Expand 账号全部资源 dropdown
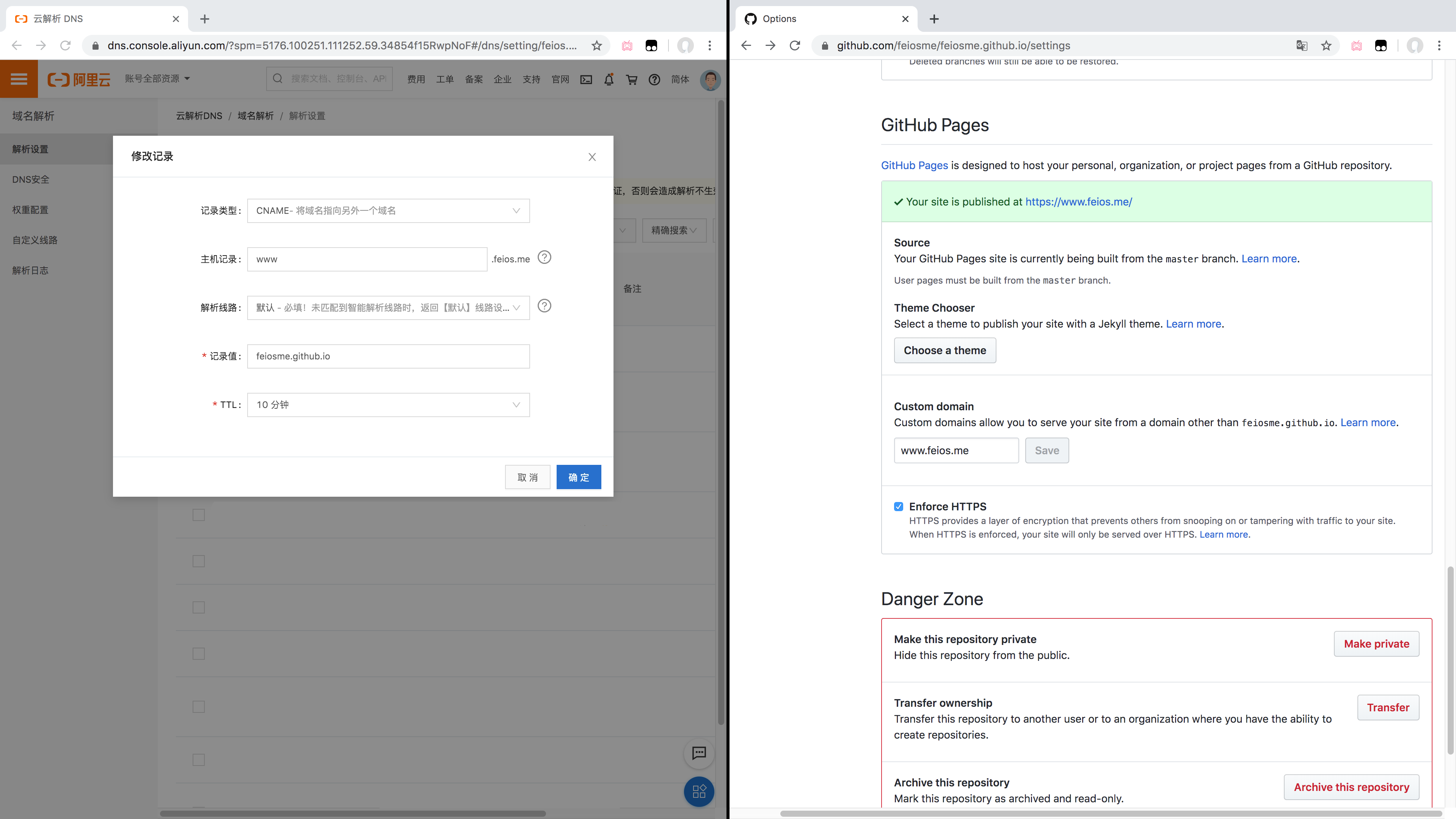 [157, 78]
